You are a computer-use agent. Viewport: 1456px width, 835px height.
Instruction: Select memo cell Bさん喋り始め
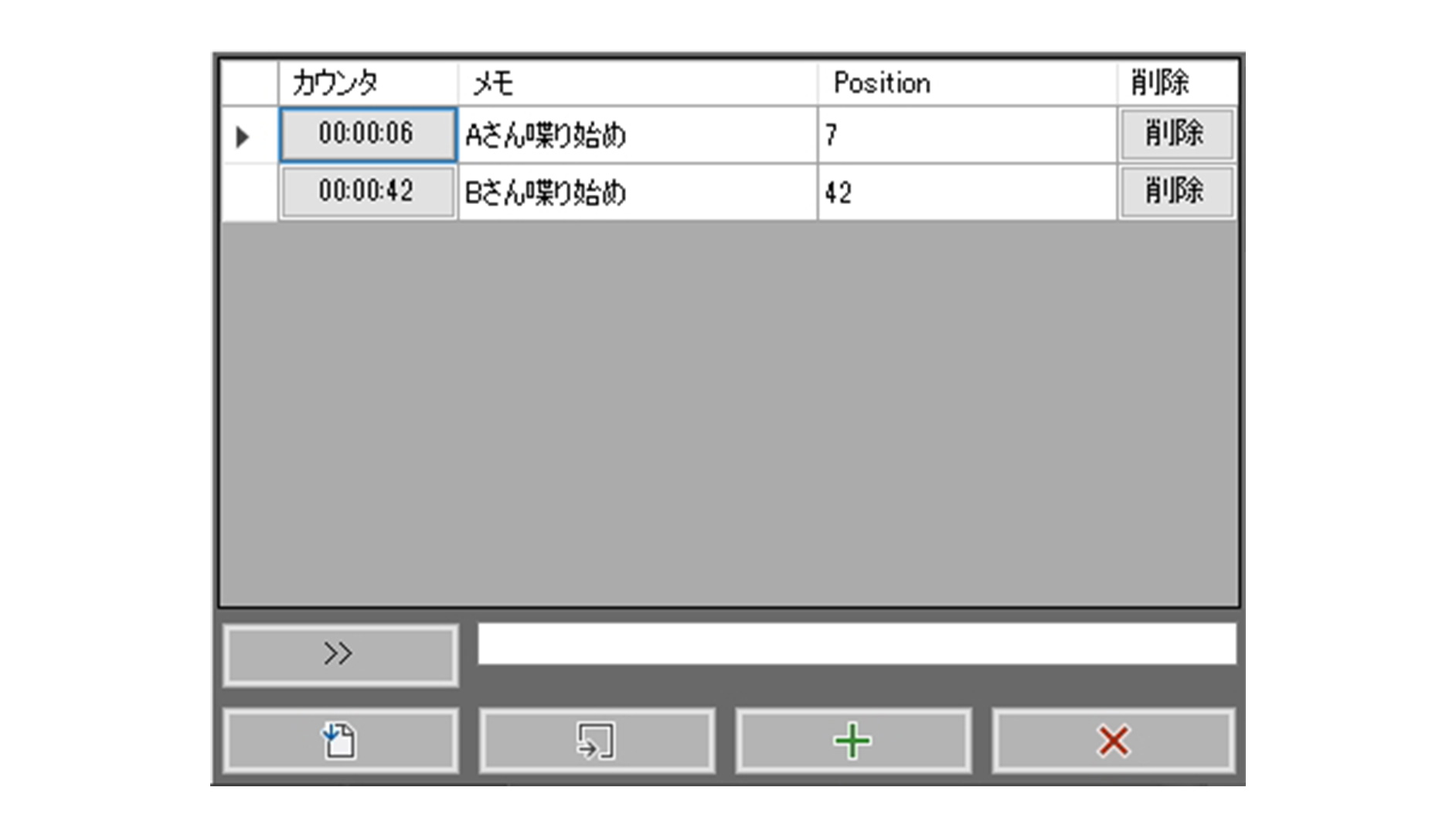638,192
